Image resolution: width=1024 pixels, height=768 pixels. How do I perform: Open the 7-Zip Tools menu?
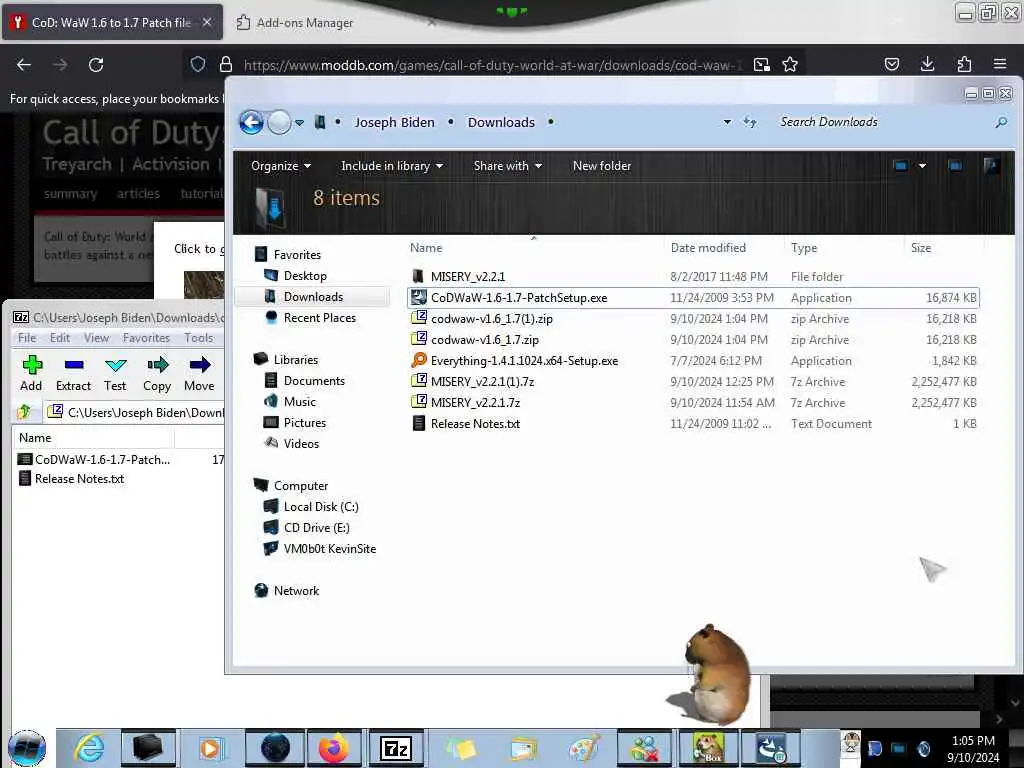click(x=199, y=338)
